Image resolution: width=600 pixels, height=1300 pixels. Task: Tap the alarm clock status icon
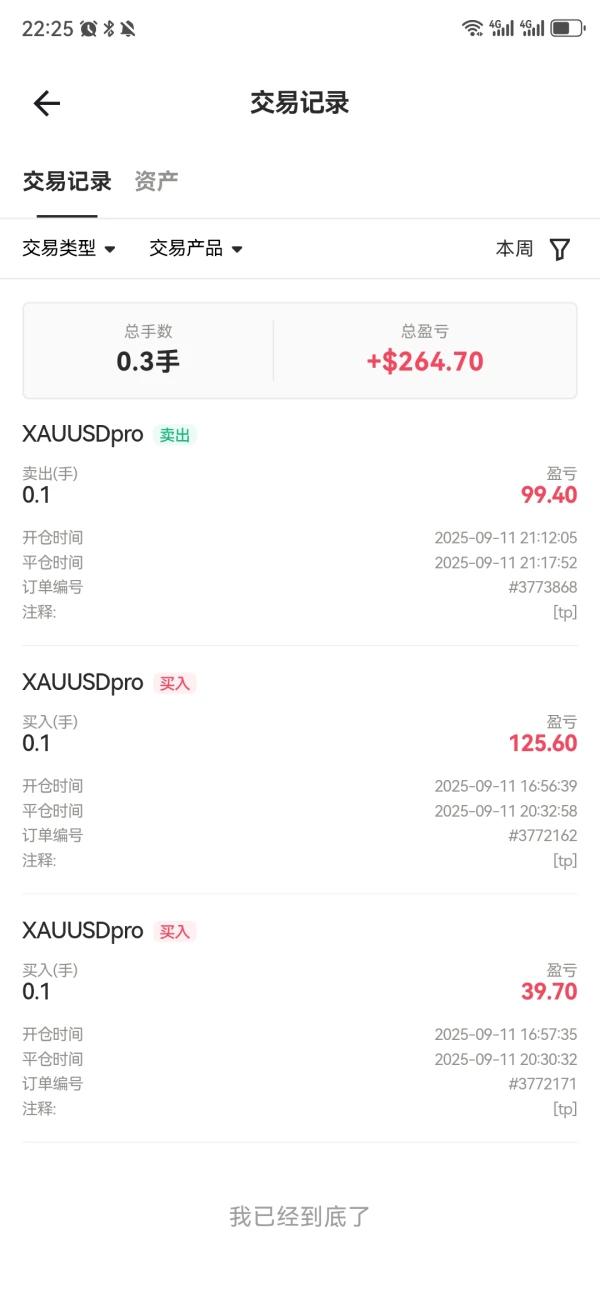(x=88, y=29)
